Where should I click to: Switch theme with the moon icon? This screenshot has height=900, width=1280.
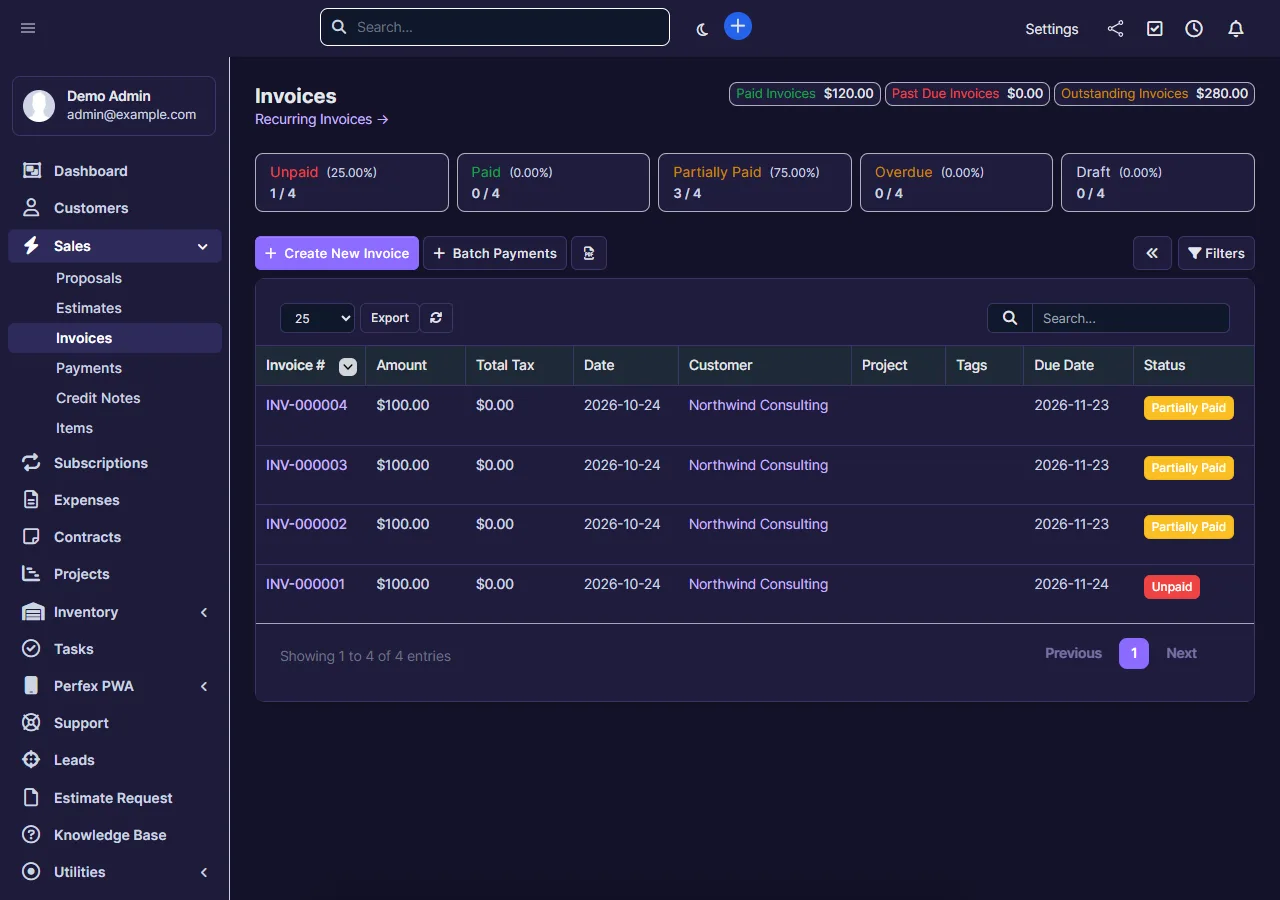pyautogui.click(x=702, y=29)
